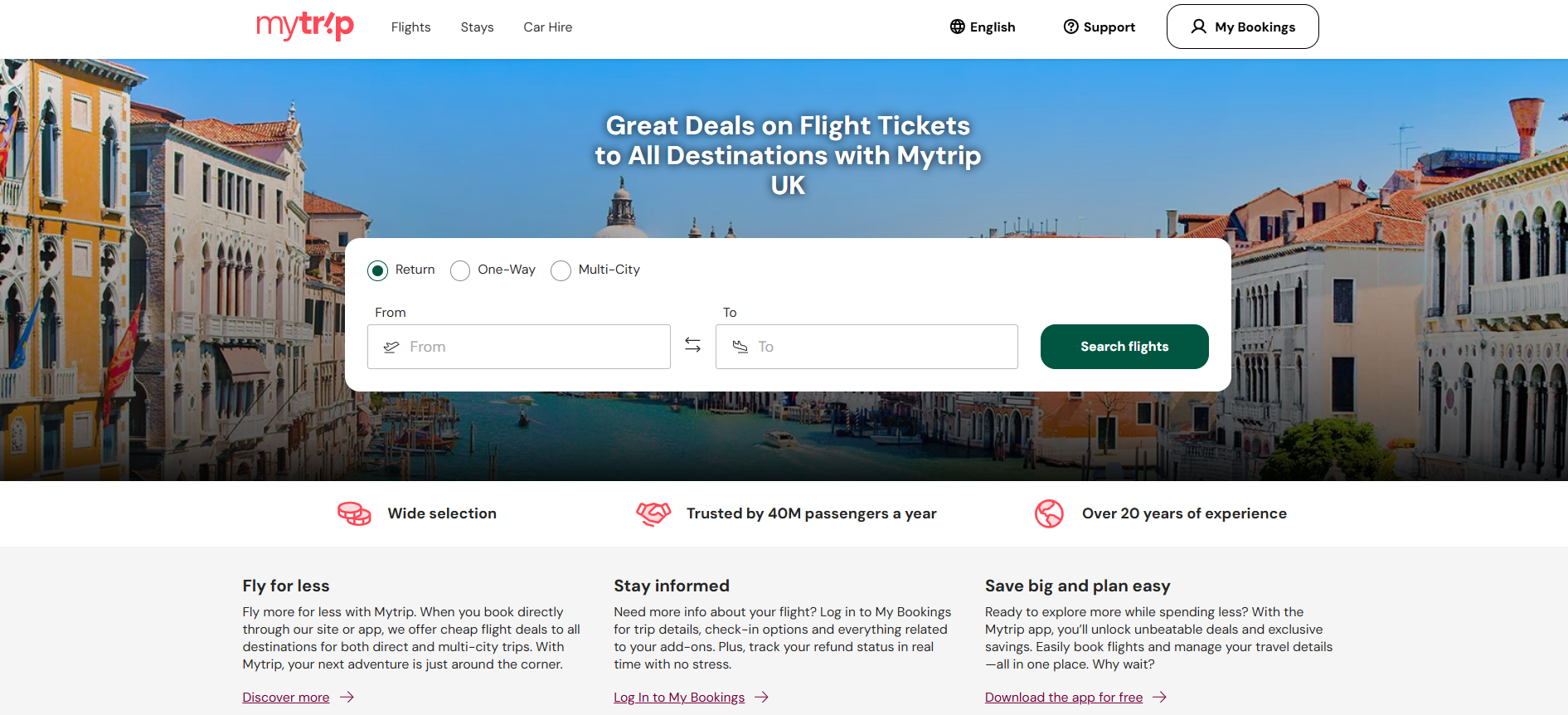The height and width of the screenshot is (715, 1568).
Task: Follow the Discover more link
Action: click(286, 698)
